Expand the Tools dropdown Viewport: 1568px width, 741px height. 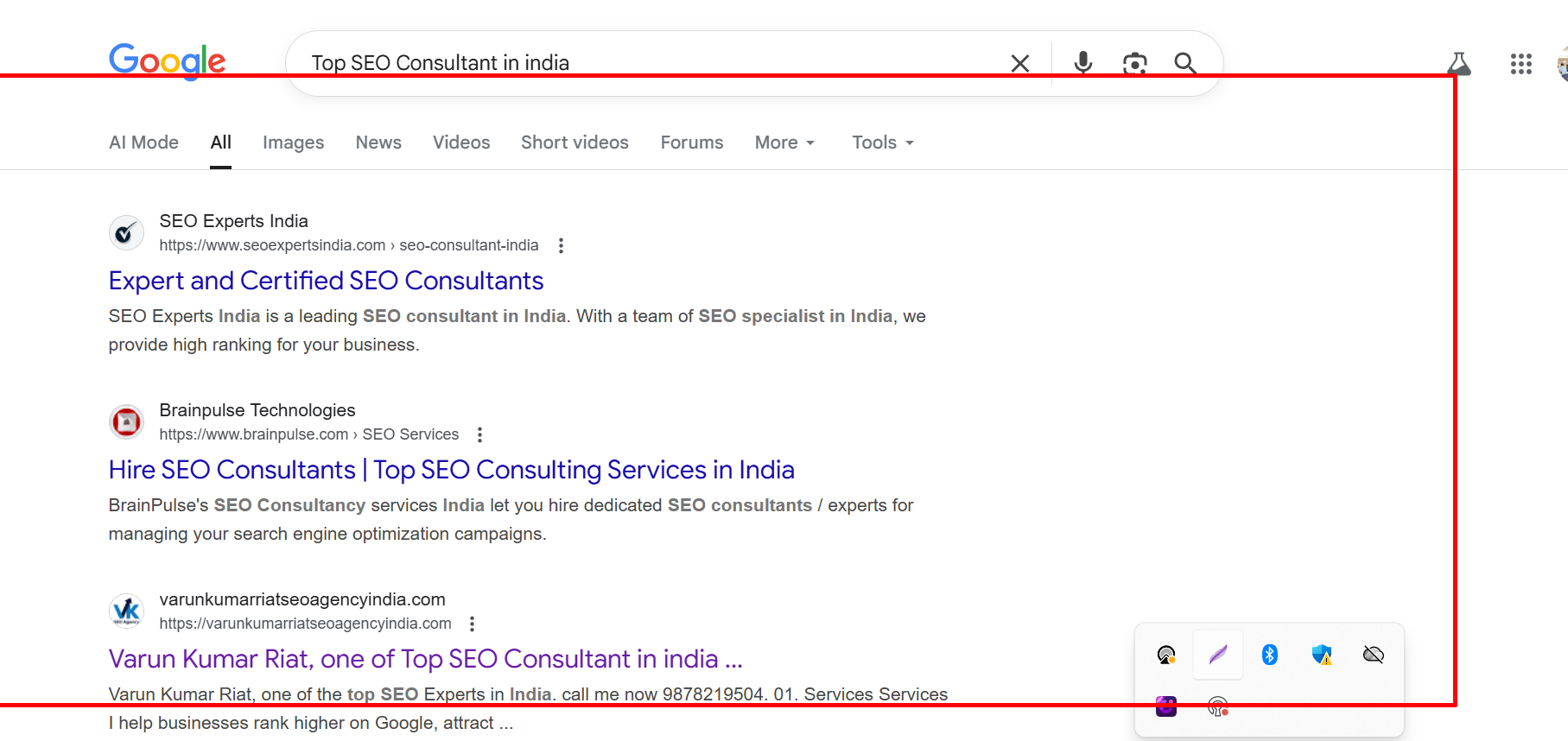[x=883, y=142]
